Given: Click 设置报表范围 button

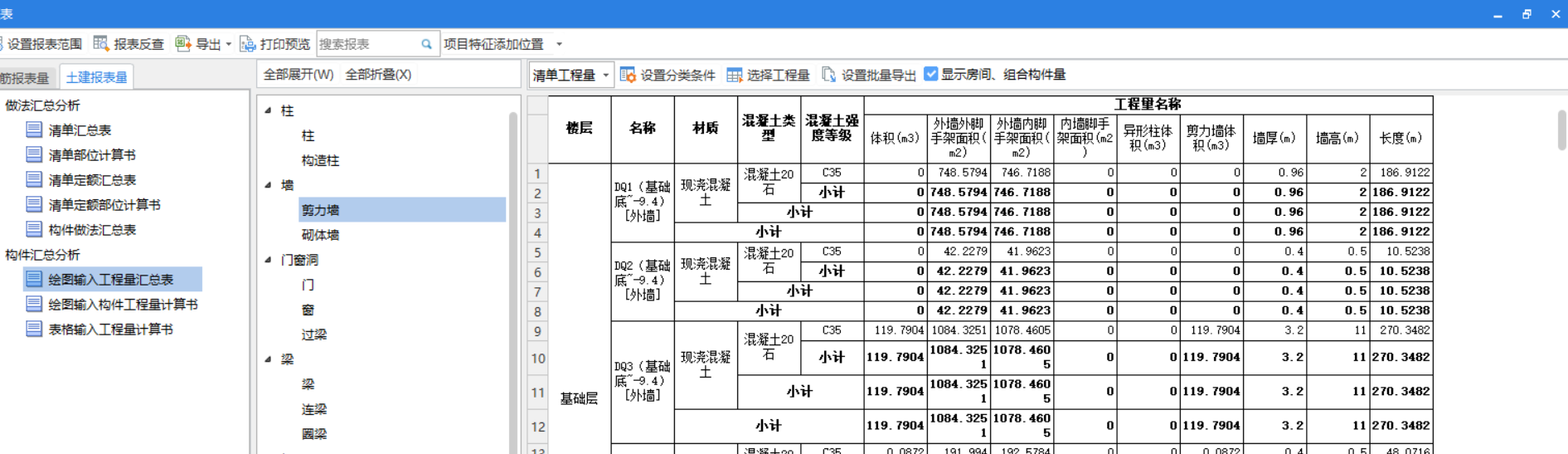Looking at the screenshot, I should pos(41,44).
